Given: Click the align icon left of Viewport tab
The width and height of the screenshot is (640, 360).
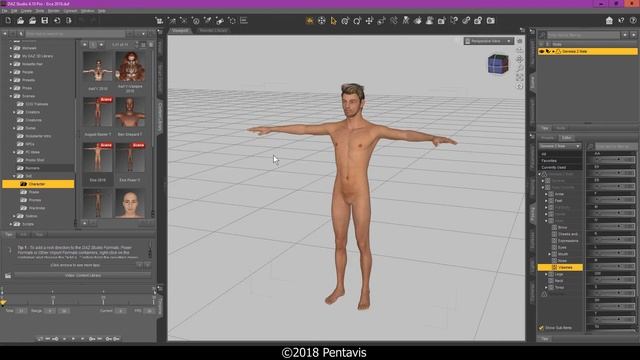Looking at the screenshot, I should click(244, 20).
